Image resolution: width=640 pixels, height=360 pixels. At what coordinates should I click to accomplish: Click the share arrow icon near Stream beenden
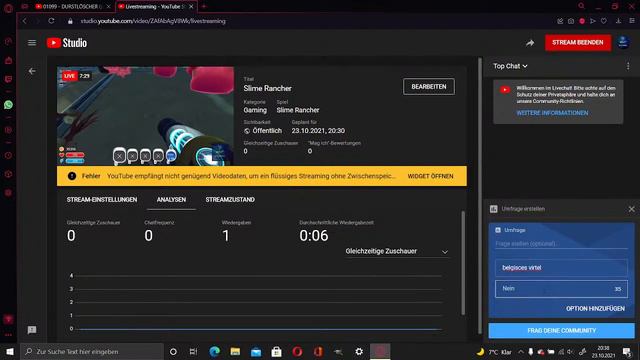point(530,43)
